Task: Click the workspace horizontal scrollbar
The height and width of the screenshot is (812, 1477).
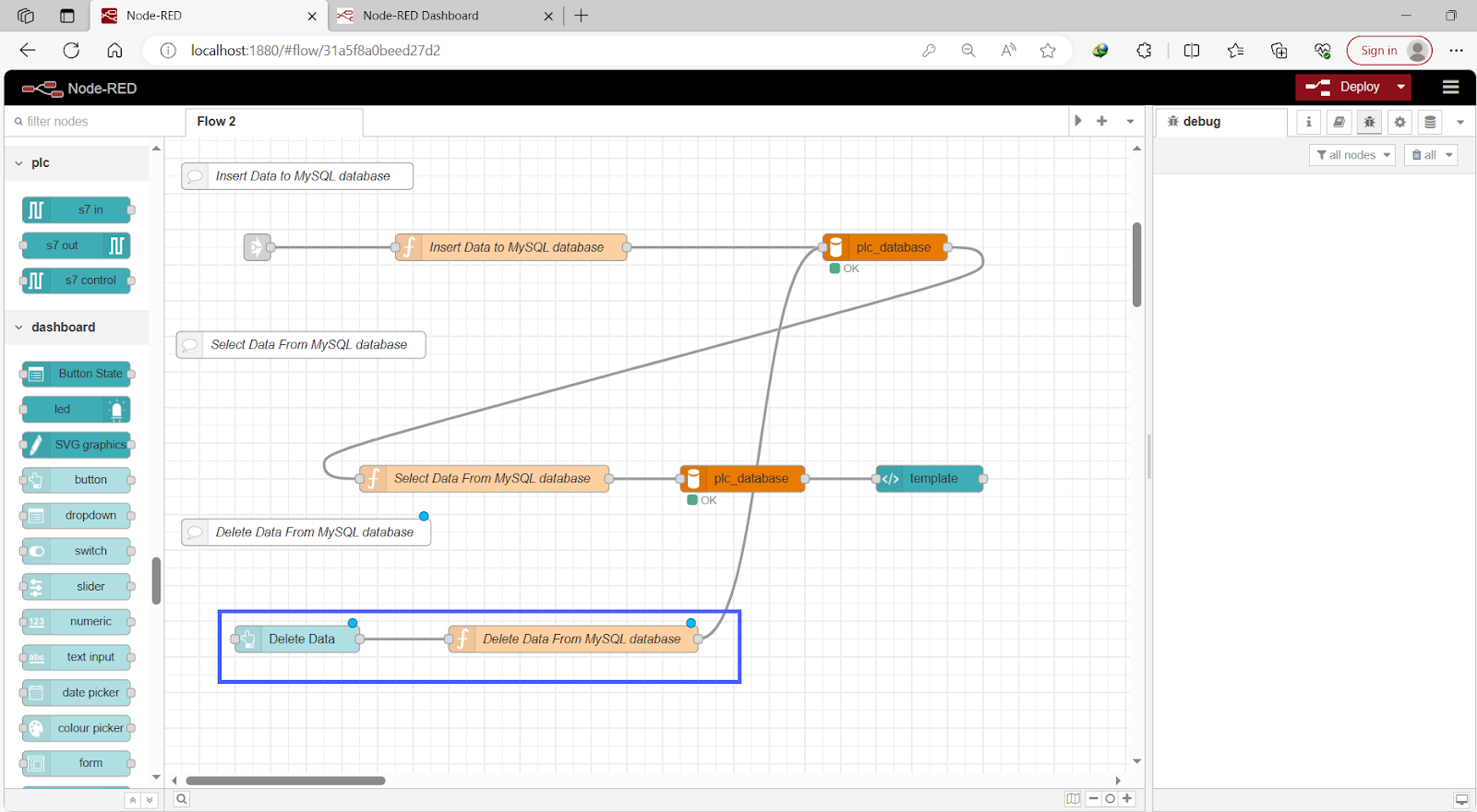Action: coord(285,781)
